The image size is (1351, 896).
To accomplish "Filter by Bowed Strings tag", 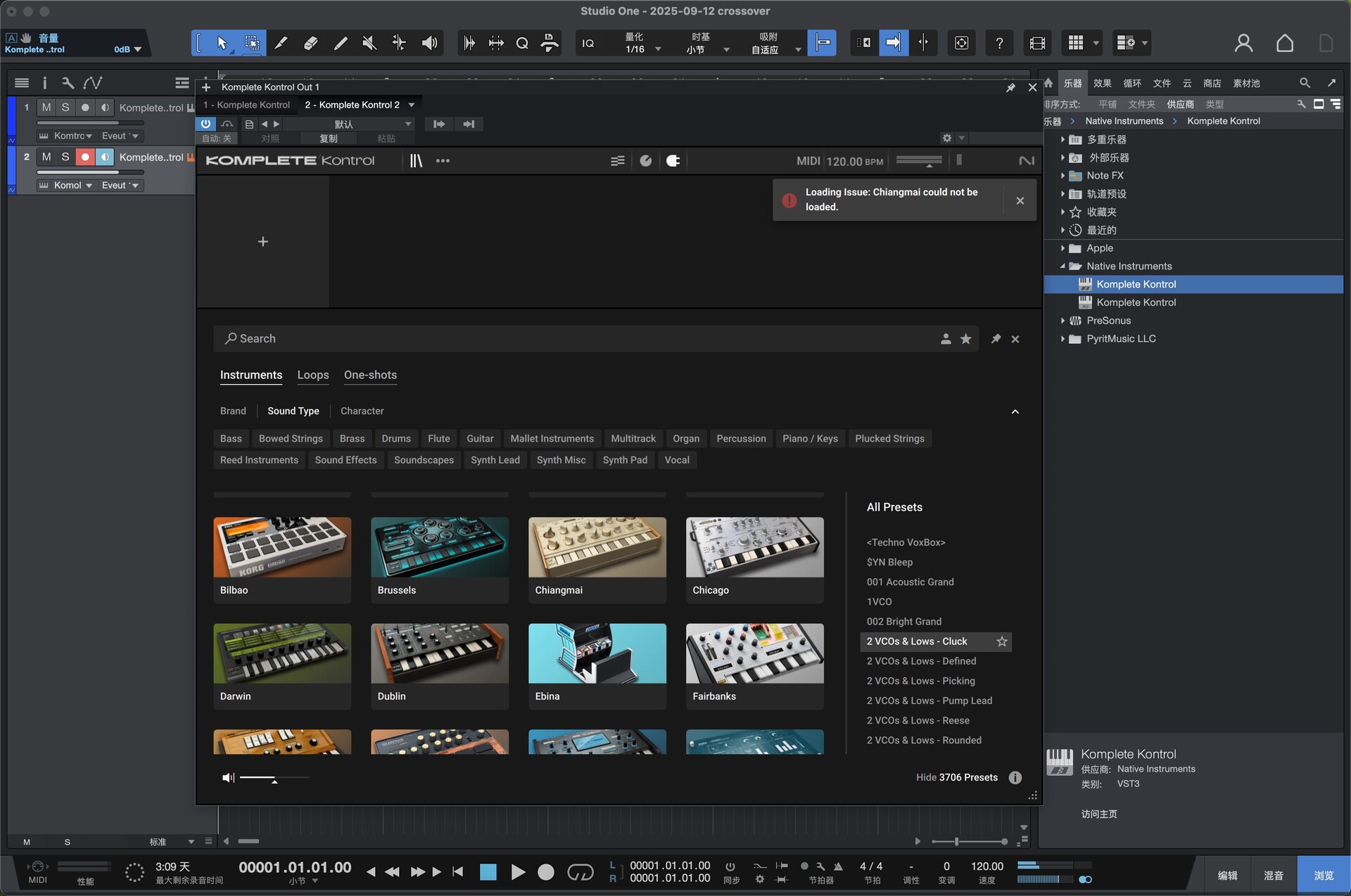I will tap(291, 438).
